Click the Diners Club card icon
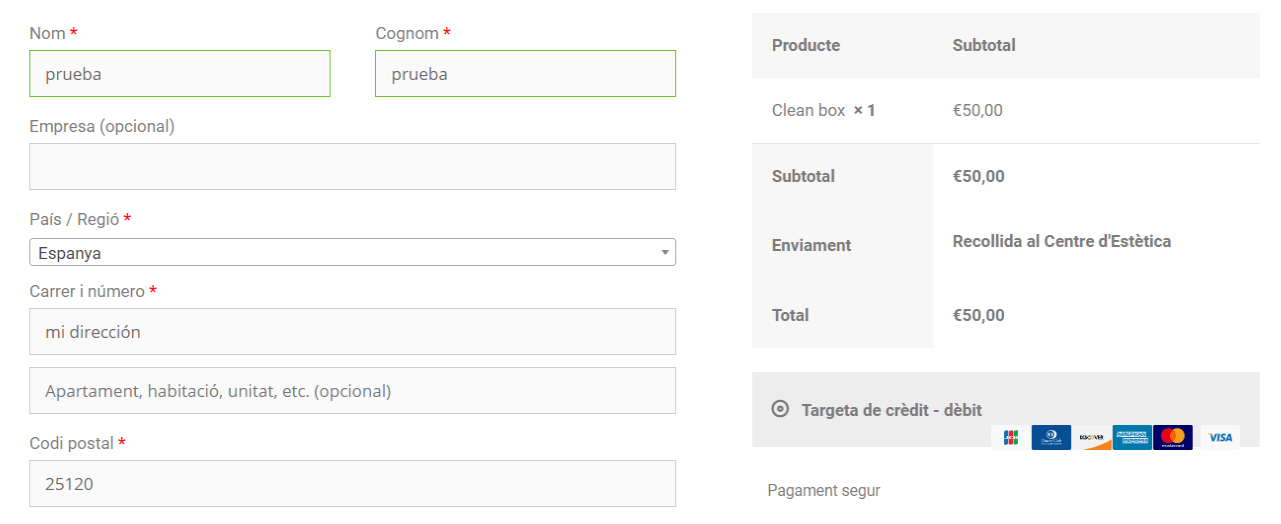This screenshot has height=524, width=1281. coord(1051,437)
